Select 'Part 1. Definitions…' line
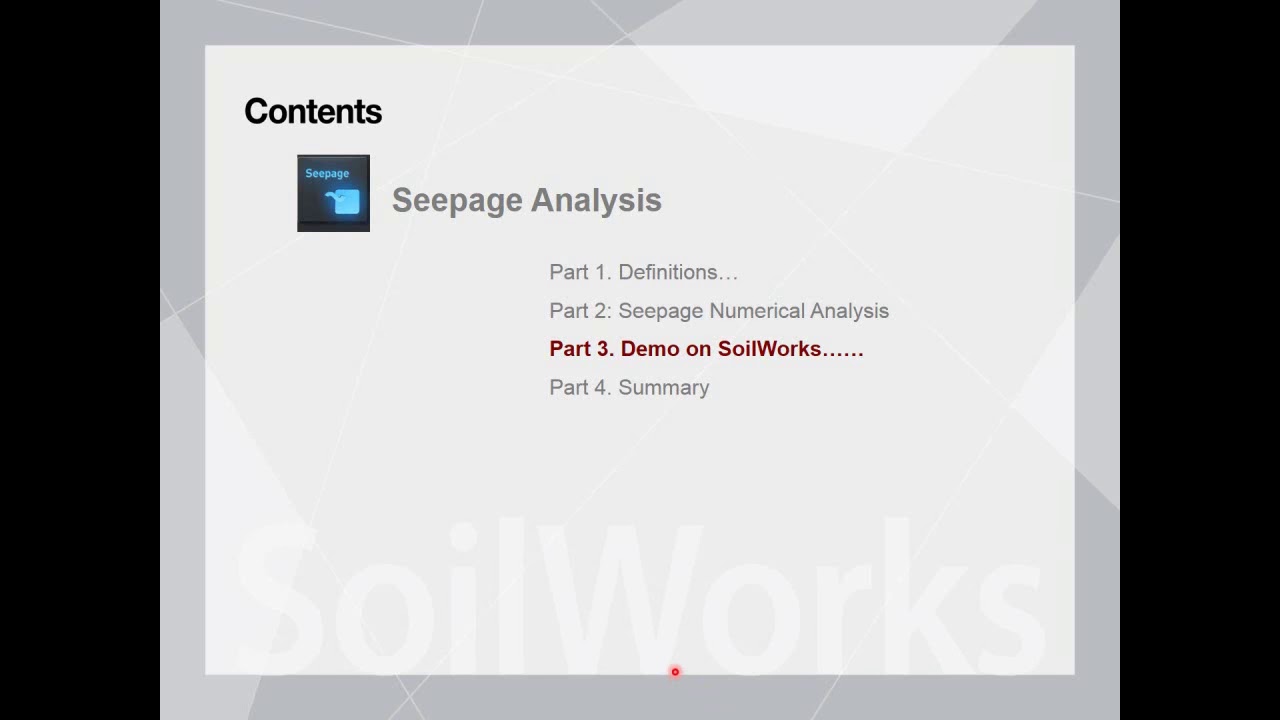The image size is (1280, 720). [644, 272]
